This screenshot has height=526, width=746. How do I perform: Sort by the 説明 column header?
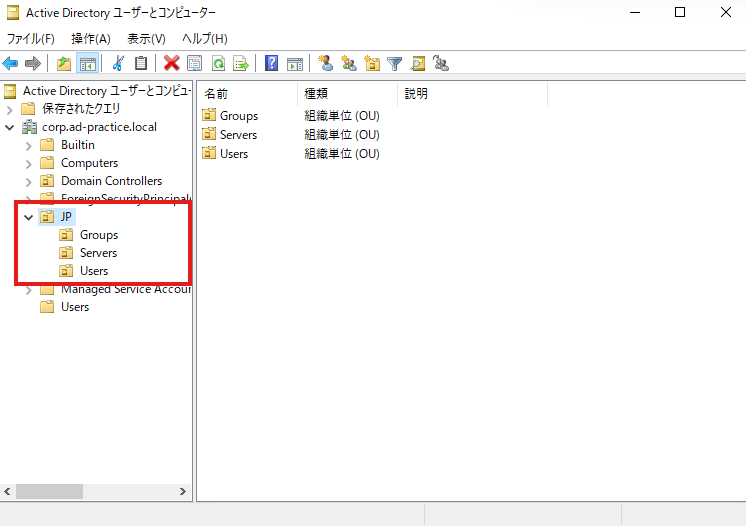pyautogui.click(x=472, y=94)
